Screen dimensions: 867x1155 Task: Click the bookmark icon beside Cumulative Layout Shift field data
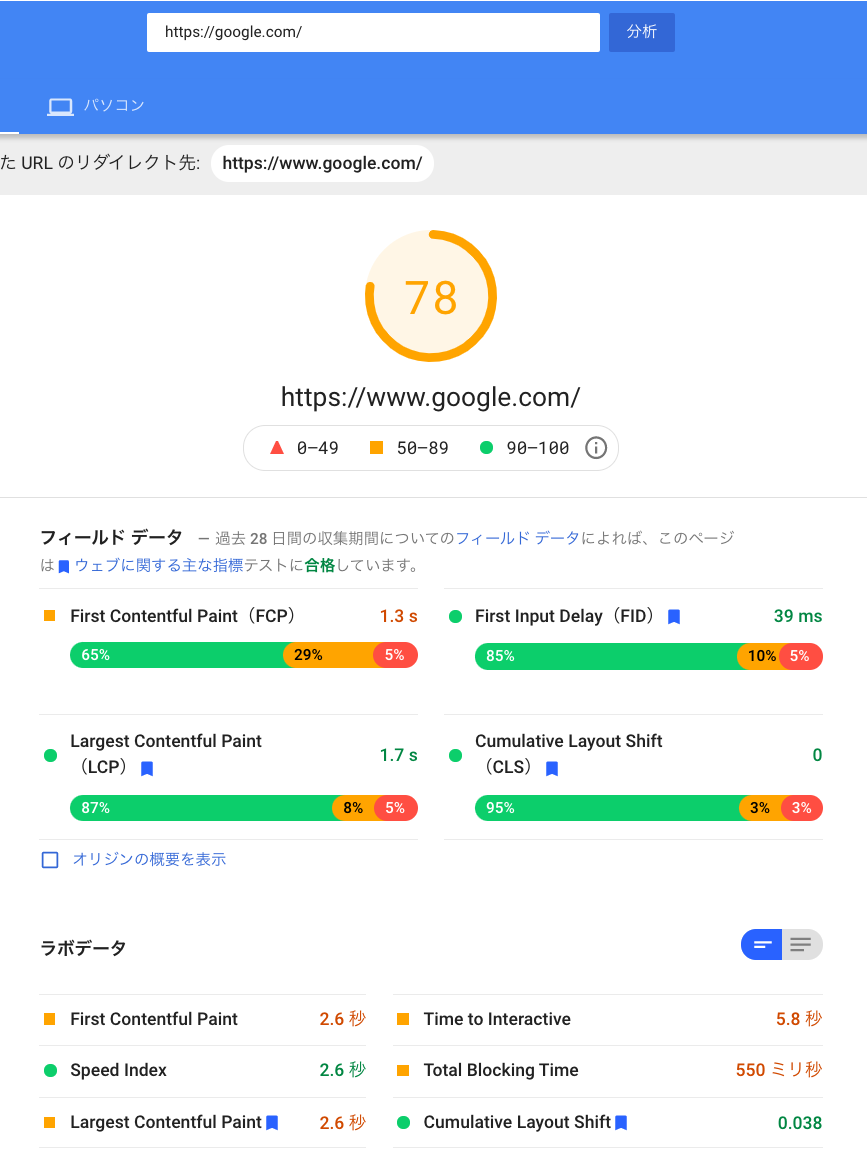coord(551,768)
